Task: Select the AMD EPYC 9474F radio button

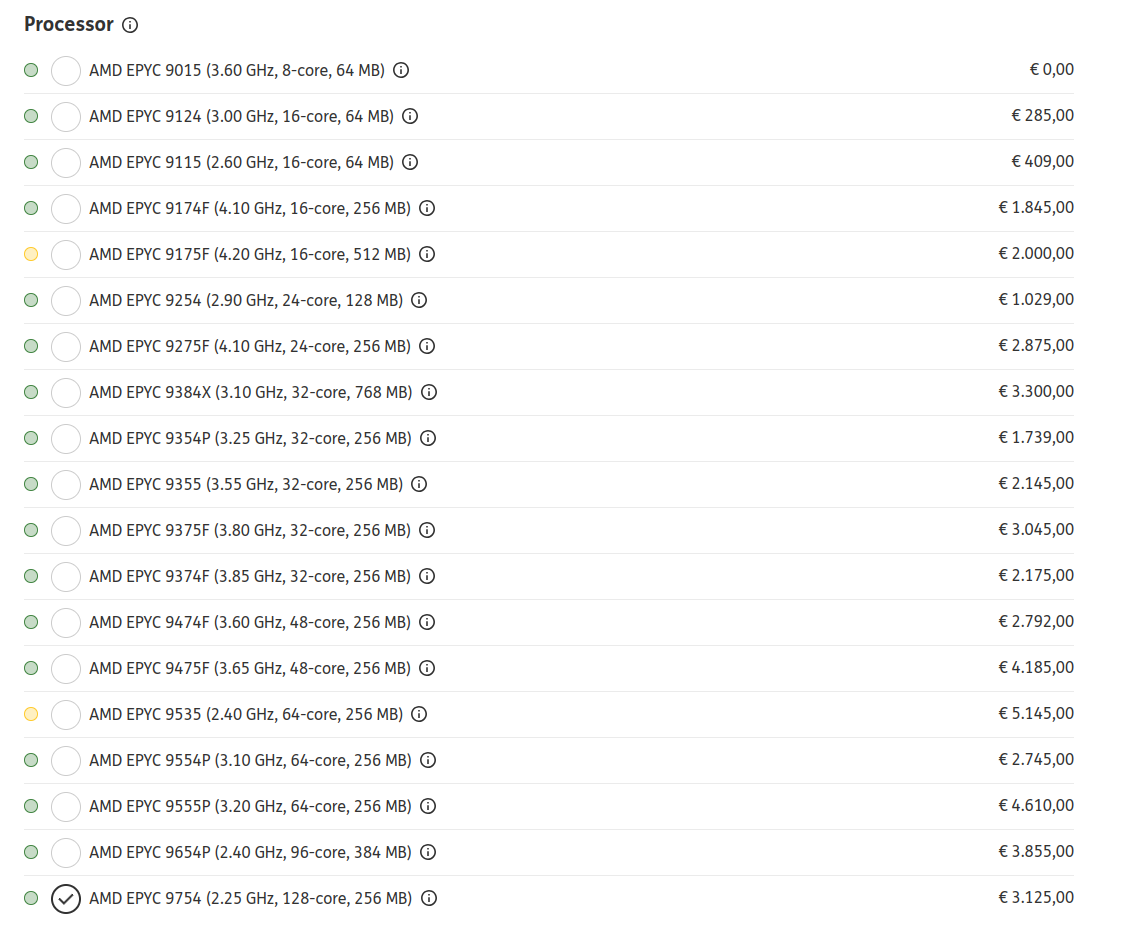Action: (65, 622)
